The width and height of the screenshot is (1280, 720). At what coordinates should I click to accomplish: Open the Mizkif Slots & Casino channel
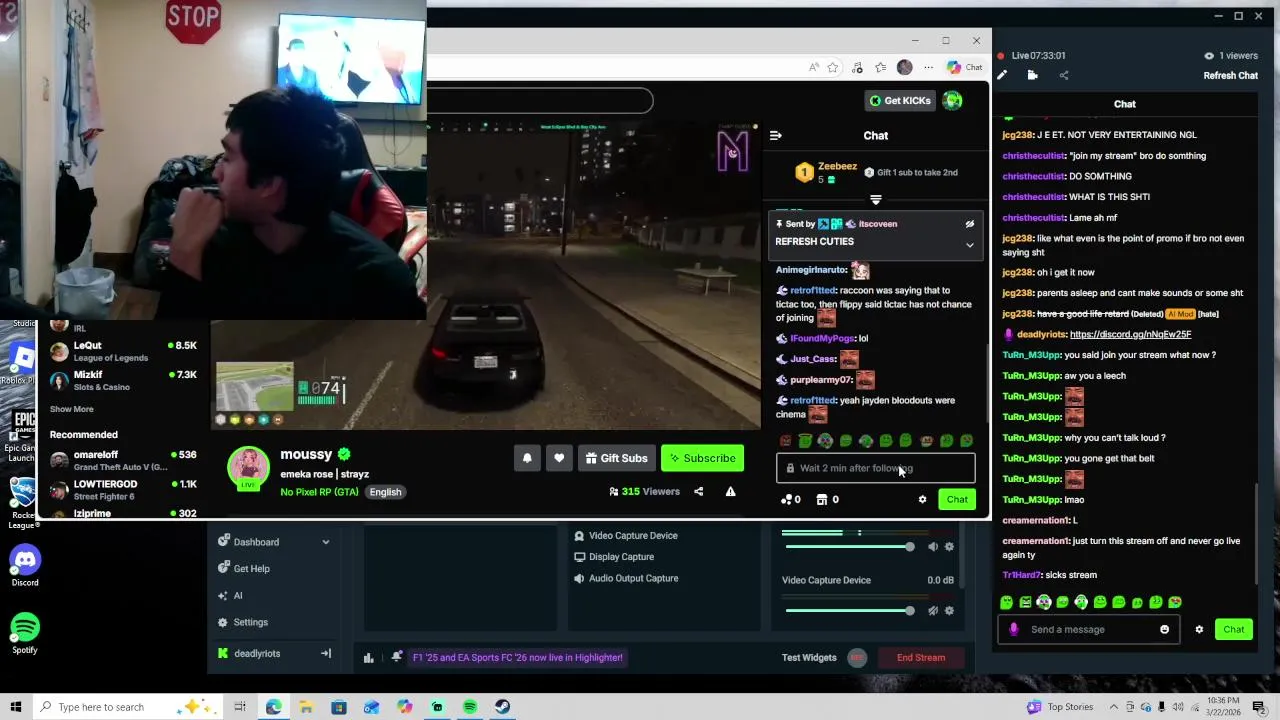pyautogui.click(x=123, y=380)
